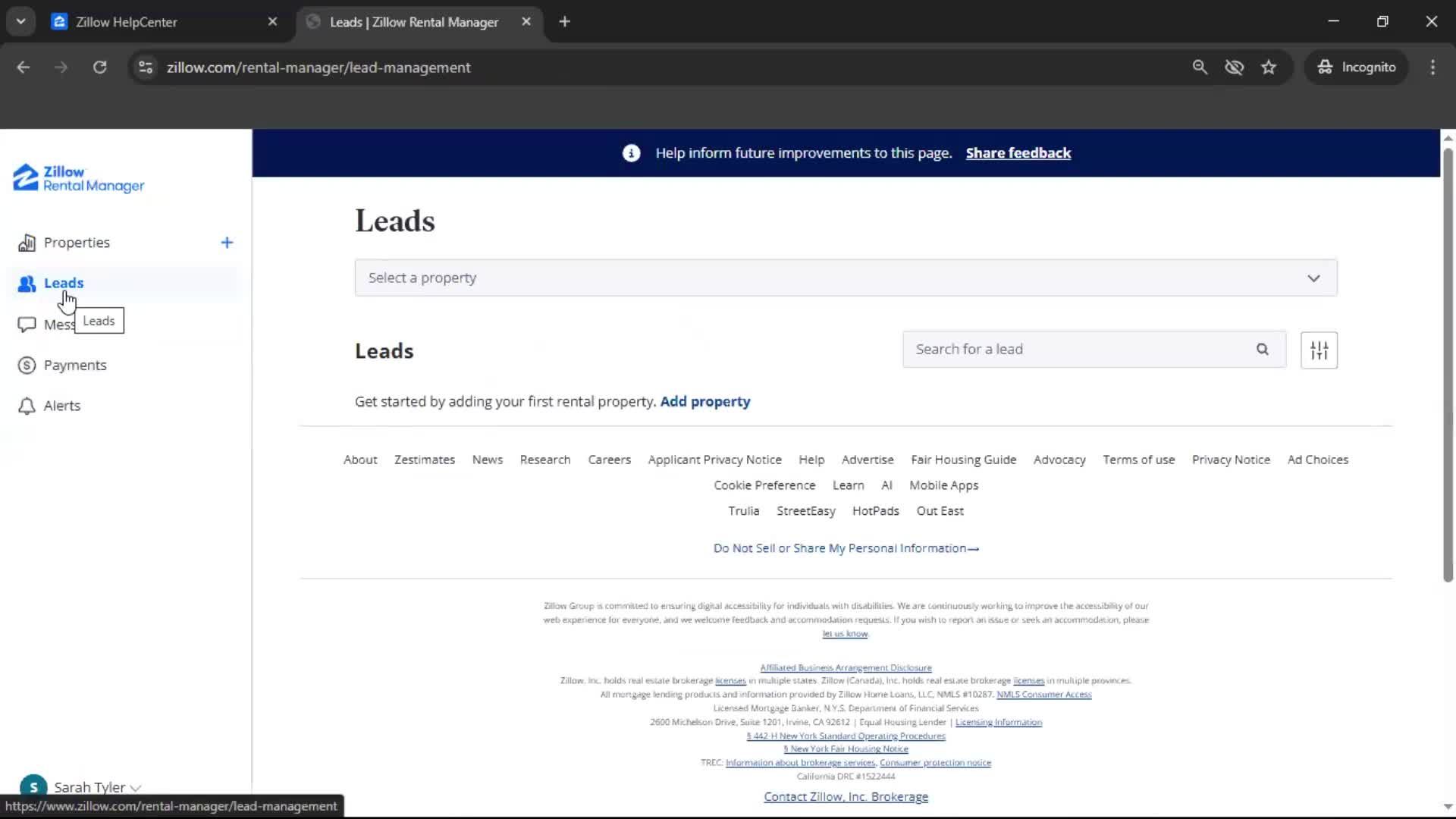The height and width of the screenshot is (819, 1456).
Task: Toggle third-party cookies eye icon in address bar
Action: [x=1235, y=67]
